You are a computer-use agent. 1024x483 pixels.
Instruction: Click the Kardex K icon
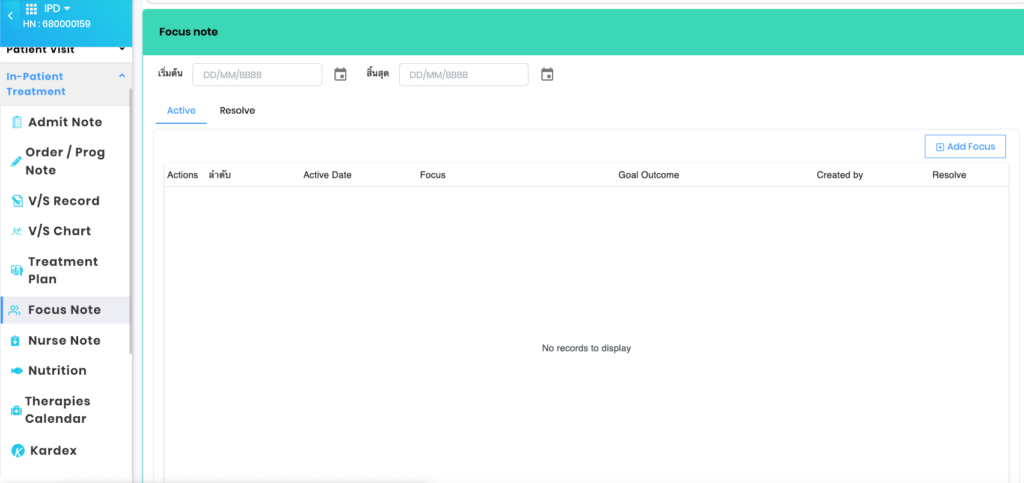[x=17, y=451]
